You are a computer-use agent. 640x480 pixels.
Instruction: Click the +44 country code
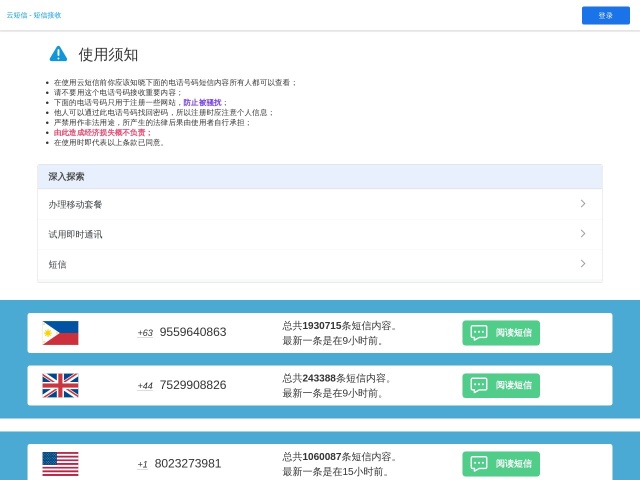145,386
